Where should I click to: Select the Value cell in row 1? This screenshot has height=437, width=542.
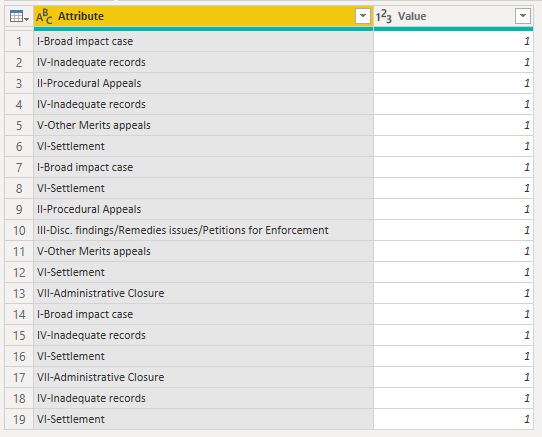click(454, 41)
